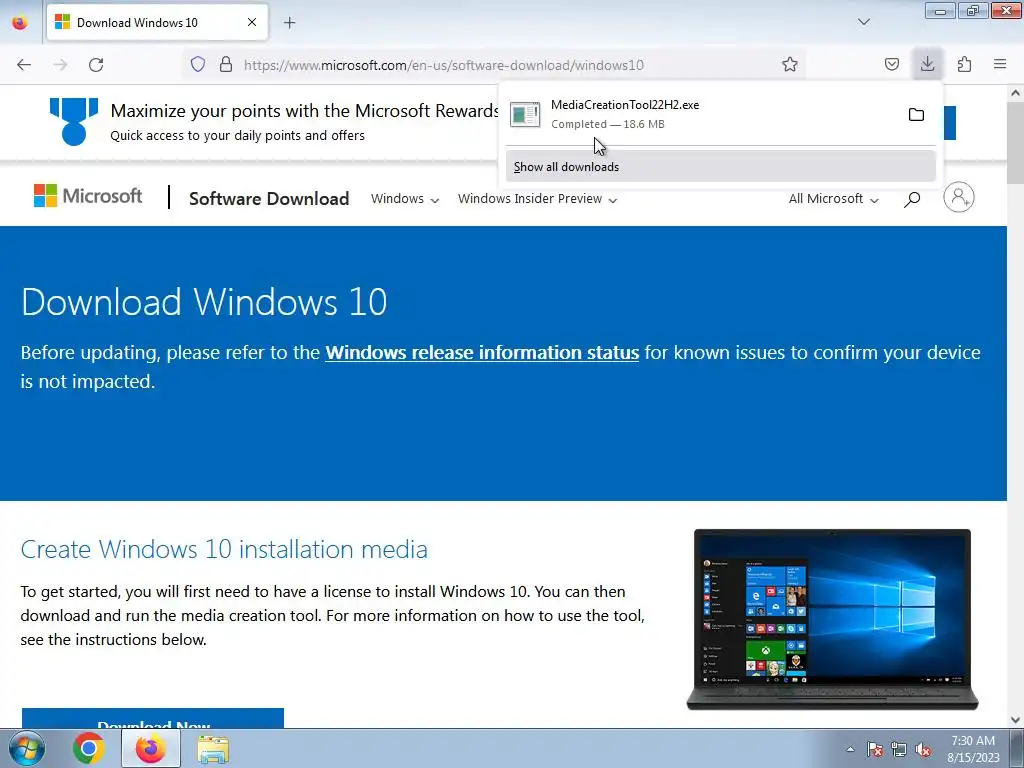This screenshot has width=1024, height=768.
Task: Expand the Windows Insider Preview menu
Action: (537, 199)
